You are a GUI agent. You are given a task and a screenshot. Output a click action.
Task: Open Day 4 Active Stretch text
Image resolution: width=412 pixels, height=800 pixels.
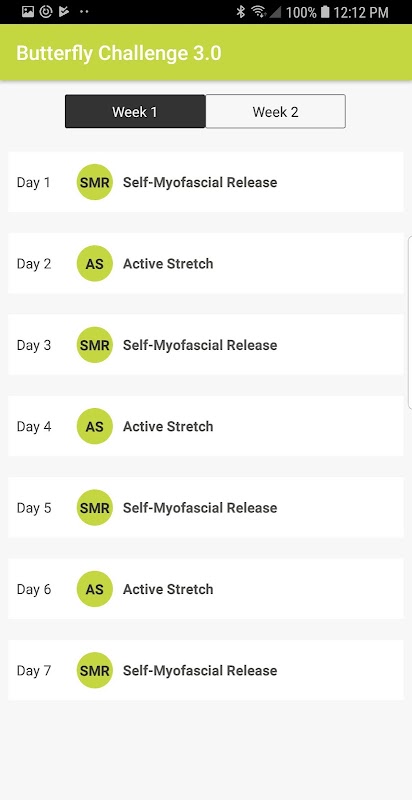pos(168,427)
